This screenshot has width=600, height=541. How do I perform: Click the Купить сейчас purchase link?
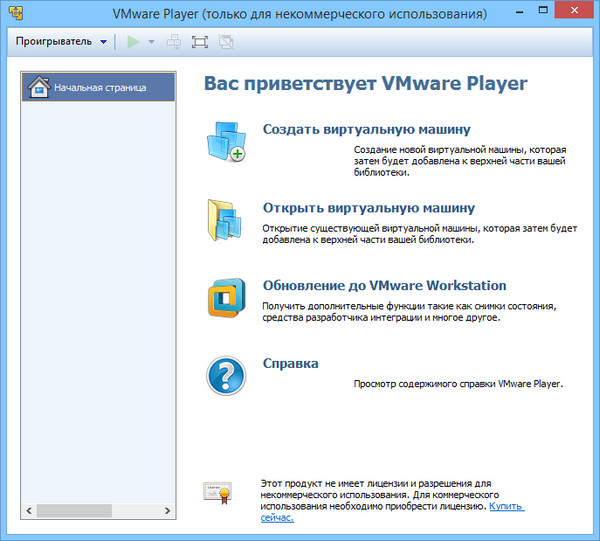pyautogui.click(x=505, y=507)
